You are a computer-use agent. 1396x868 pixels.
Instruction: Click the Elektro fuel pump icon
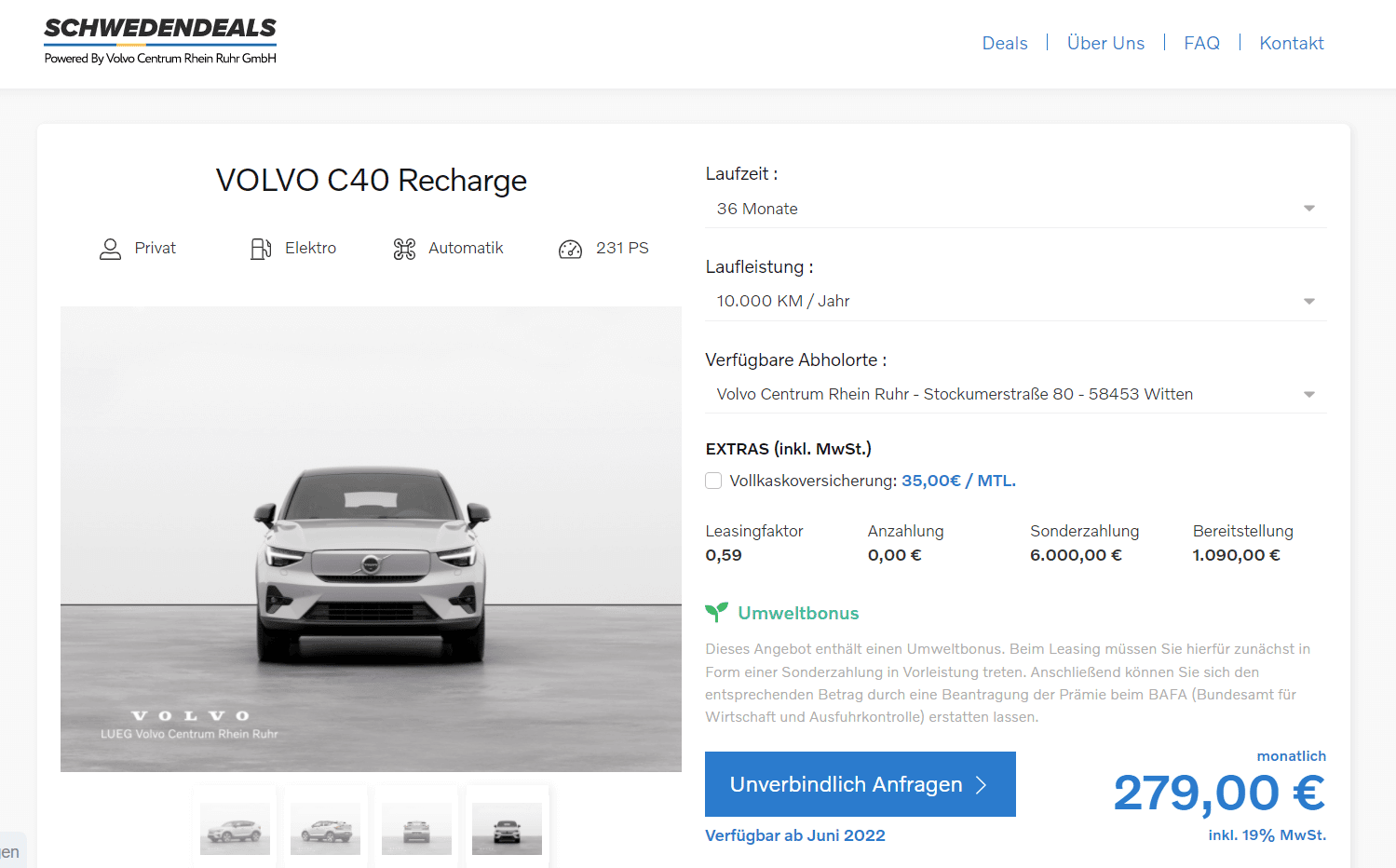[x=261, y=249]
